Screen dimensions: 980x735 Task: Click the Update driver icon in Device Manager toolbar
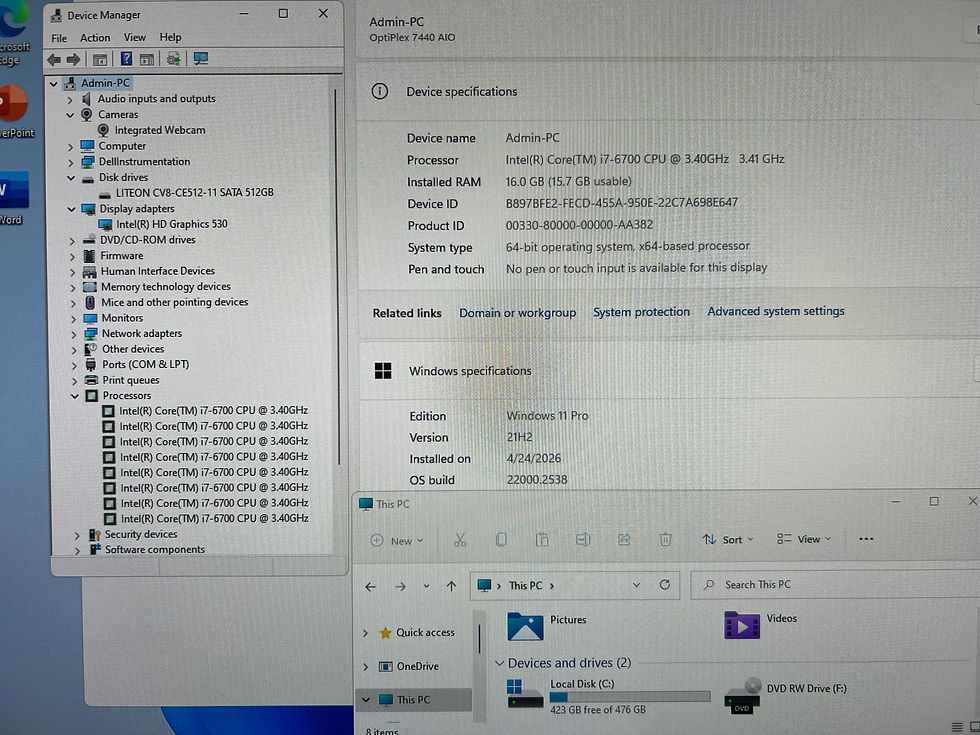tap(173, 59)
